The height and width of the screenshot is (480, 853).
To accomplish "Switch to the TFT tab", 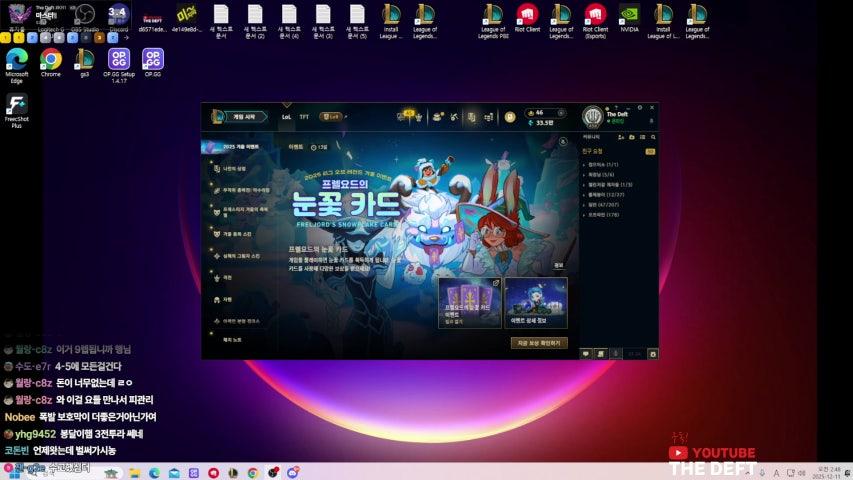I will [304, 116].
